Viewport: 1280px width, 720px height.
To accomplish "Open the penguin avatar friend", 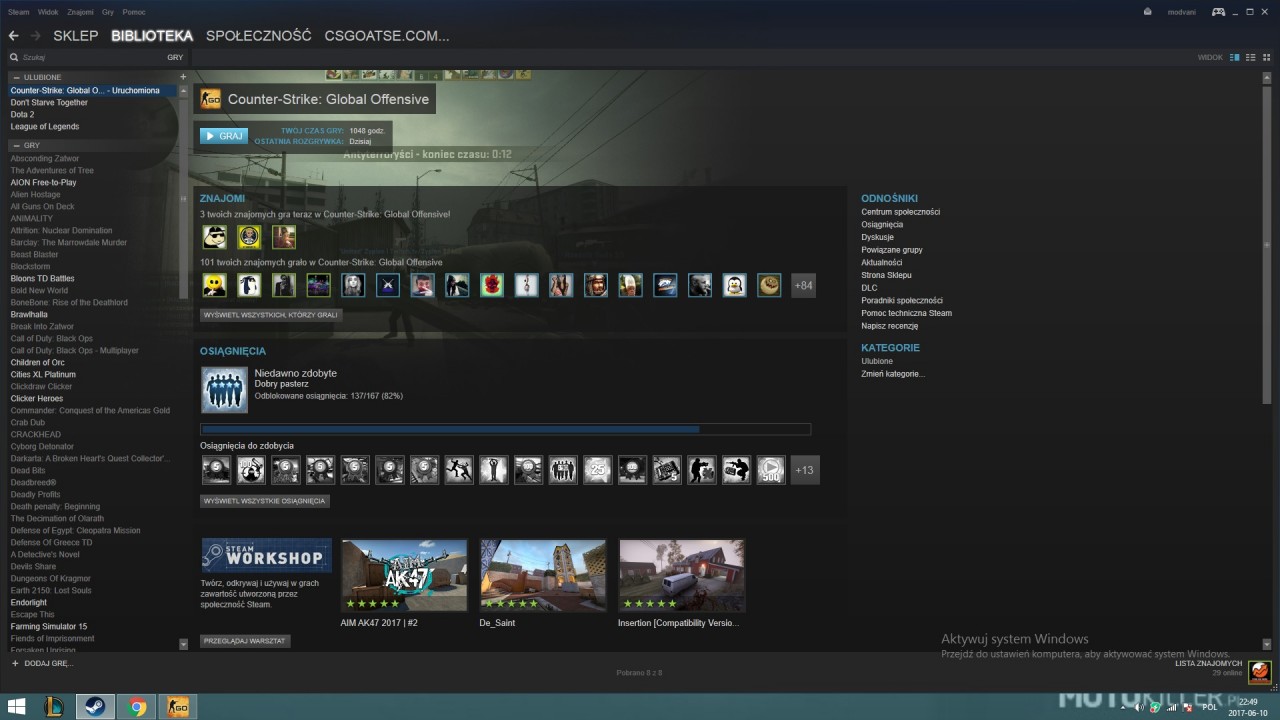I will [734, 285].
